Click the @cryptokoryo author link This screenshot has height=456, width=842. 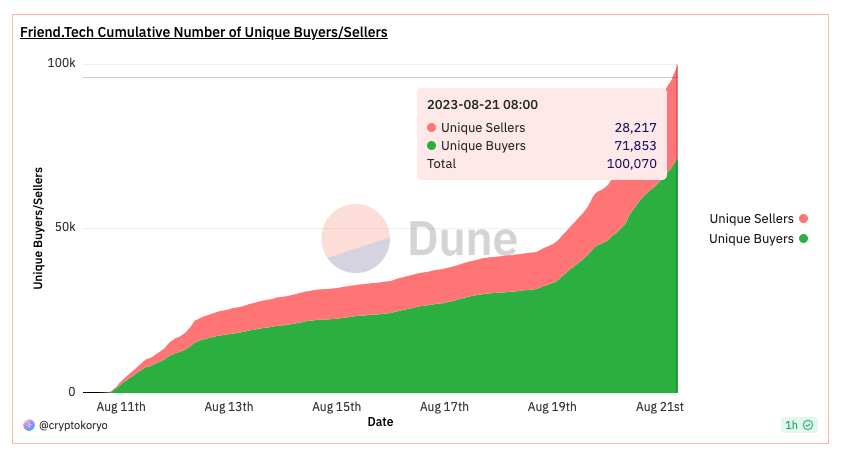tap(73, 425)
